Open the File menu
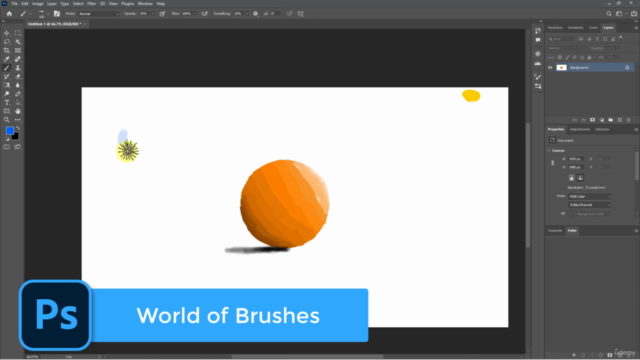 [x=15, y=4]
